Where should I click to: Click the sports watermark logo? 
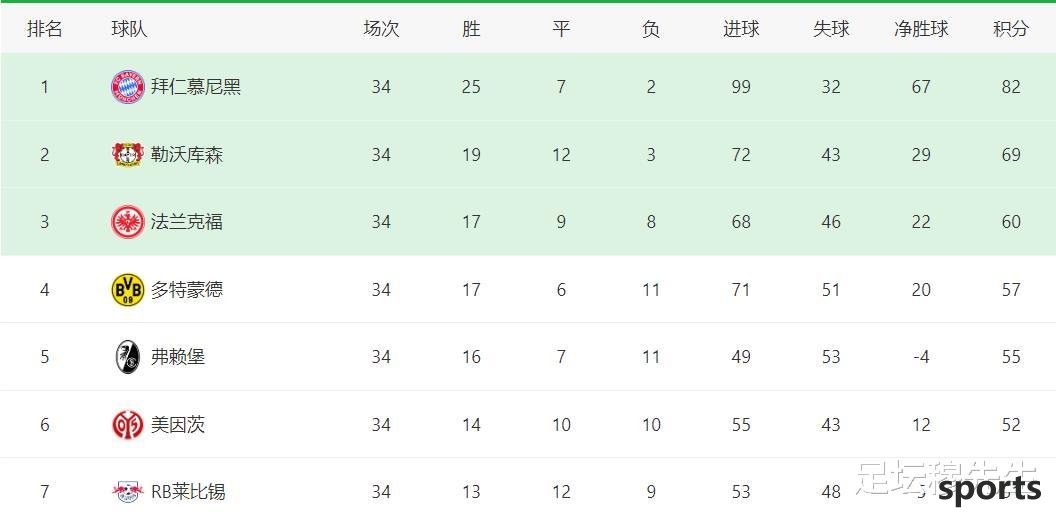click(990, 490)
